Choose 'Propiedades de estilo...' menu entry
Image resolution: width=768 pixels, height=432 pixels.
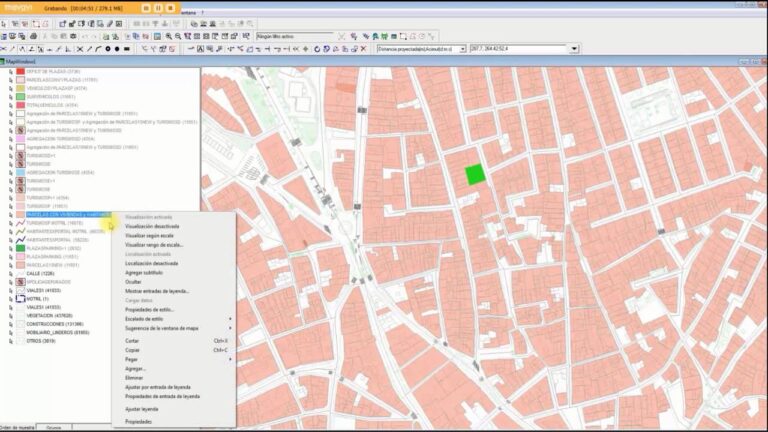(149, 310)
